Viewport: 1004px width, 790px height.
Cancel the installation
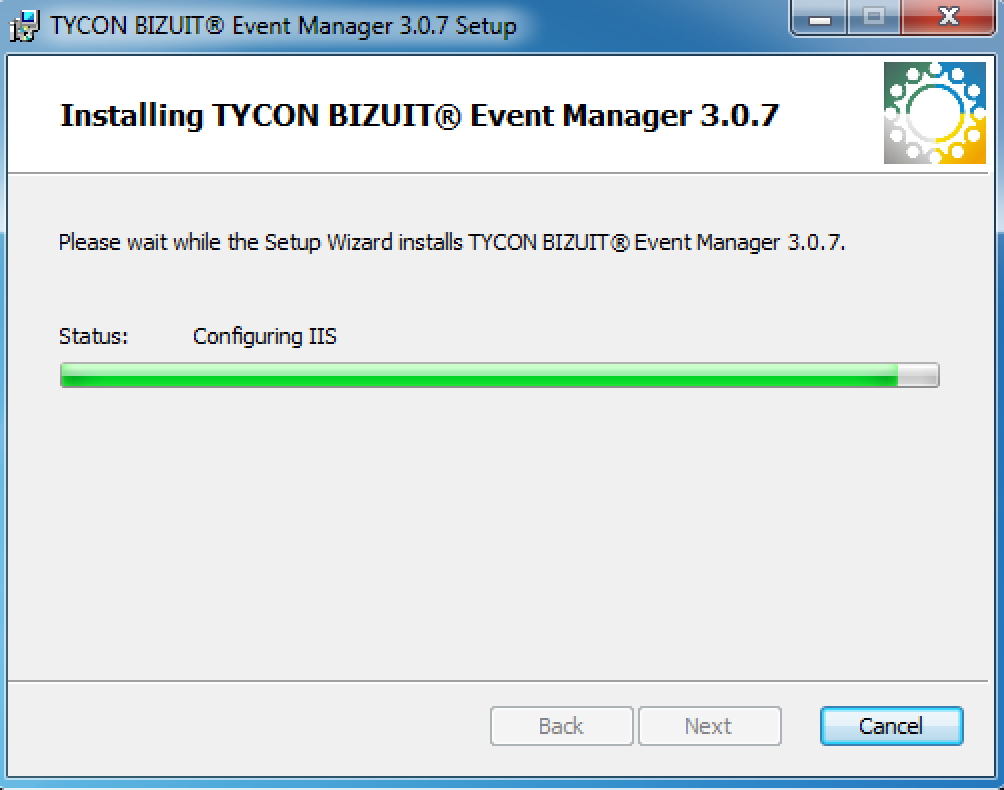point(891,726)
